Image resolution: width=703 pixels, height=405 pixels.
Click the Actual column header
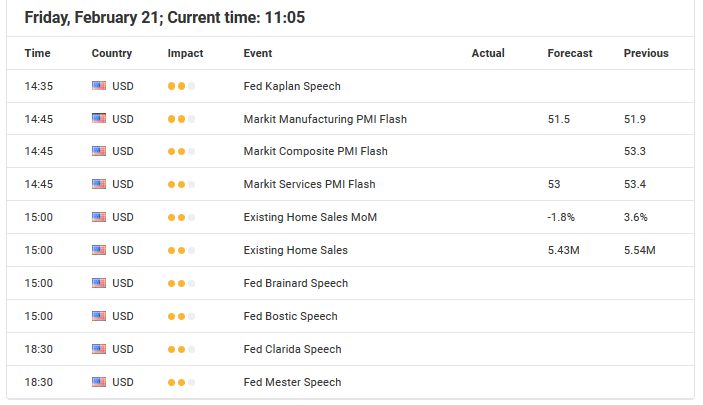(488, 53)
